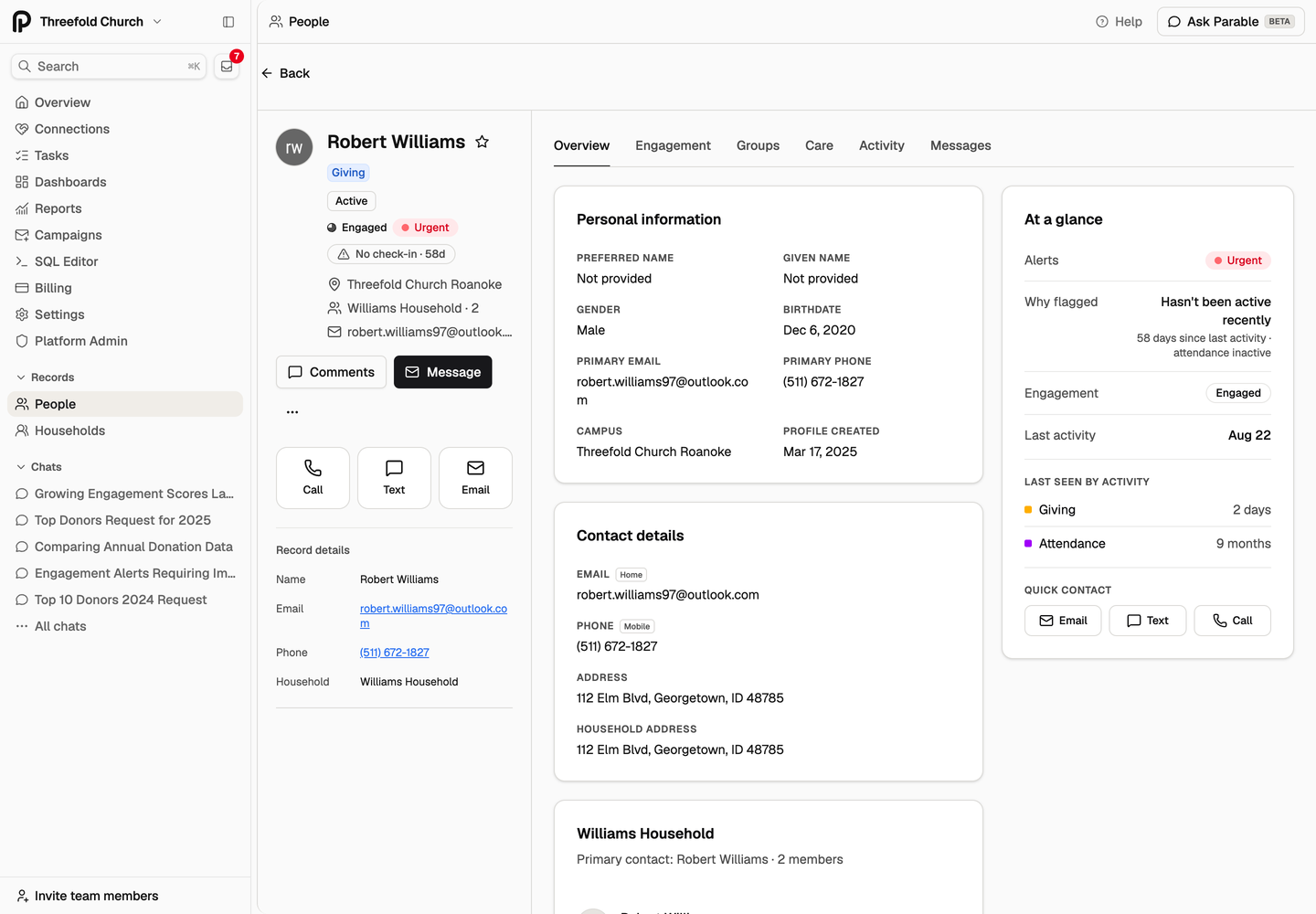Collapse the sidebar panel icon
Viewport: 1316px width, 914px height.
click(x=228, y=22)
